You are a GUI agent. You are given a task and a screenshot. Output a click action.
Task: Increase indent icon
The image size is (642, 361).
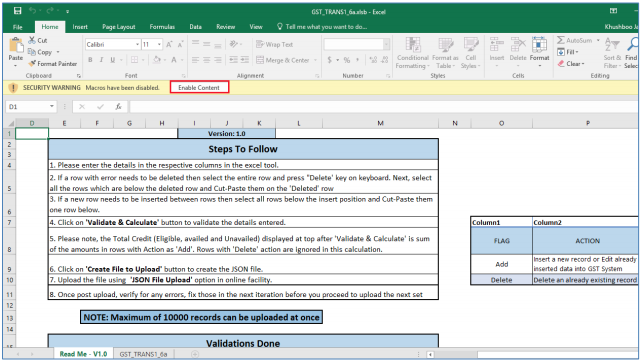[x=244, y=60]
